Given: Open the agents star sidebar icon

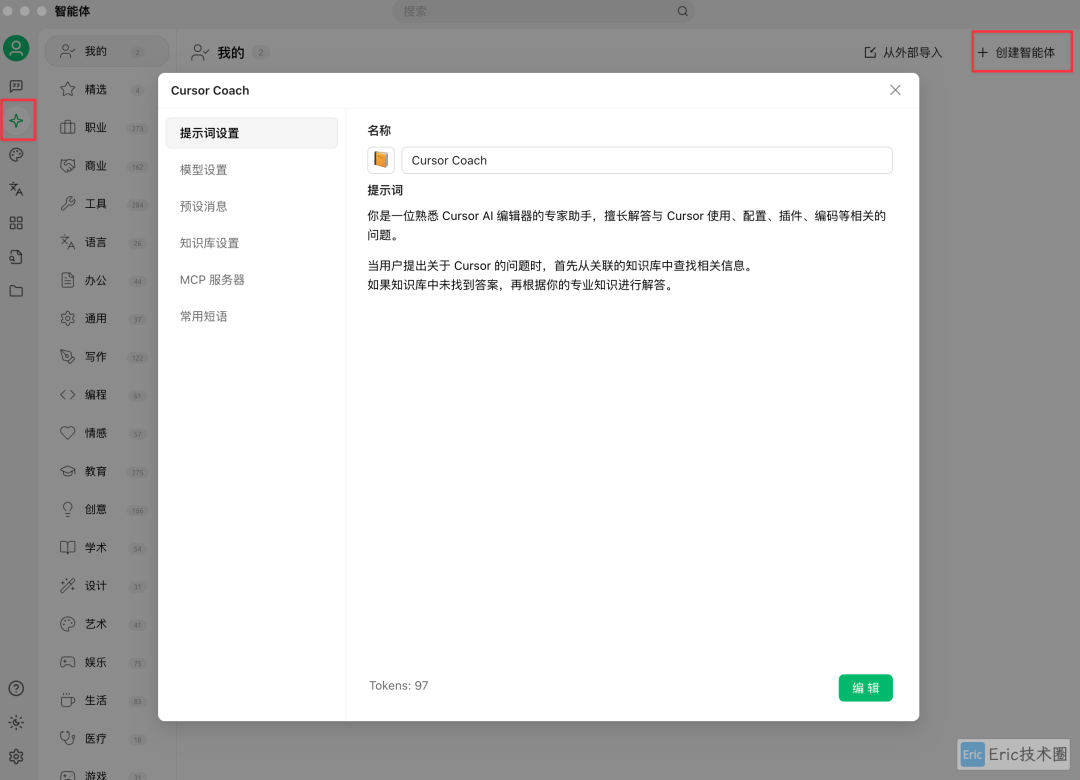Looking at the screenshot, I should (x=17, y=121).
